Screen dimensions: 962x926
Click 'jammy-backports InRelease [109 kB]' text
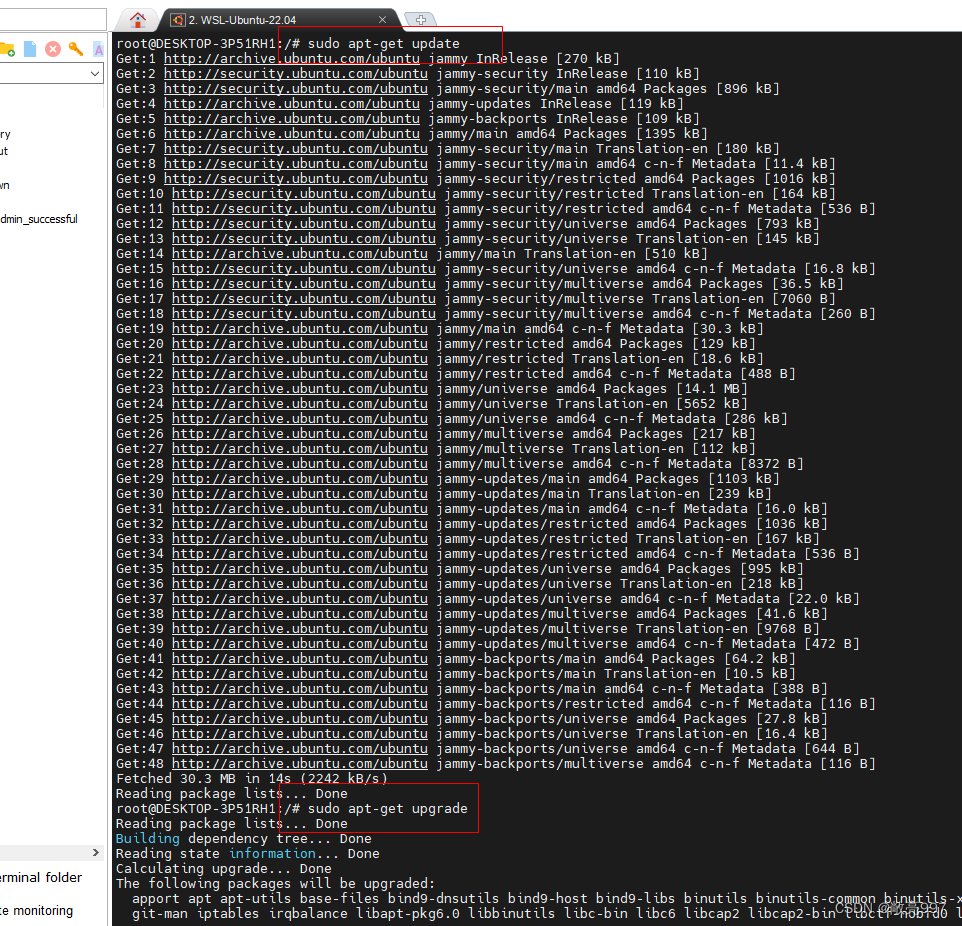pos(564,119)
